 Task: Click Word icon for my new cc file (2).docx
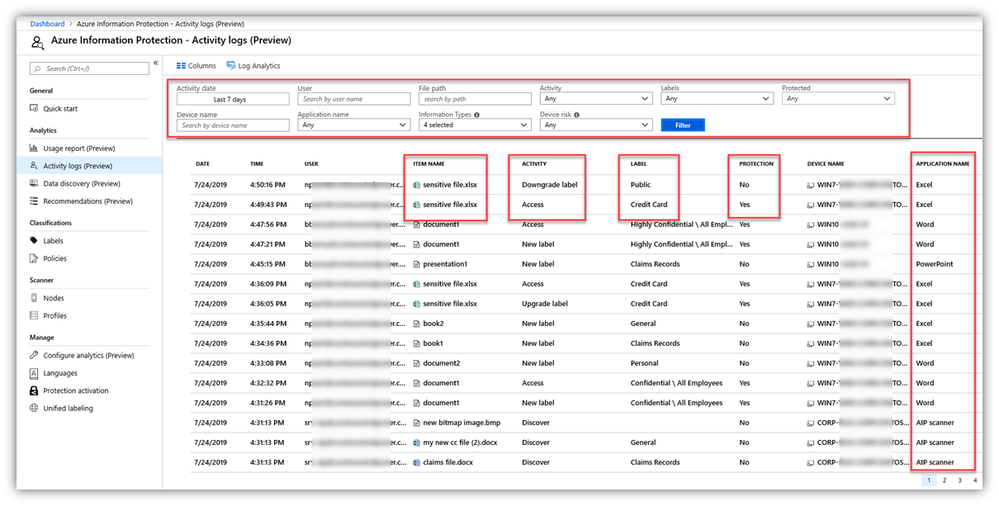click(x=417, y=442)
